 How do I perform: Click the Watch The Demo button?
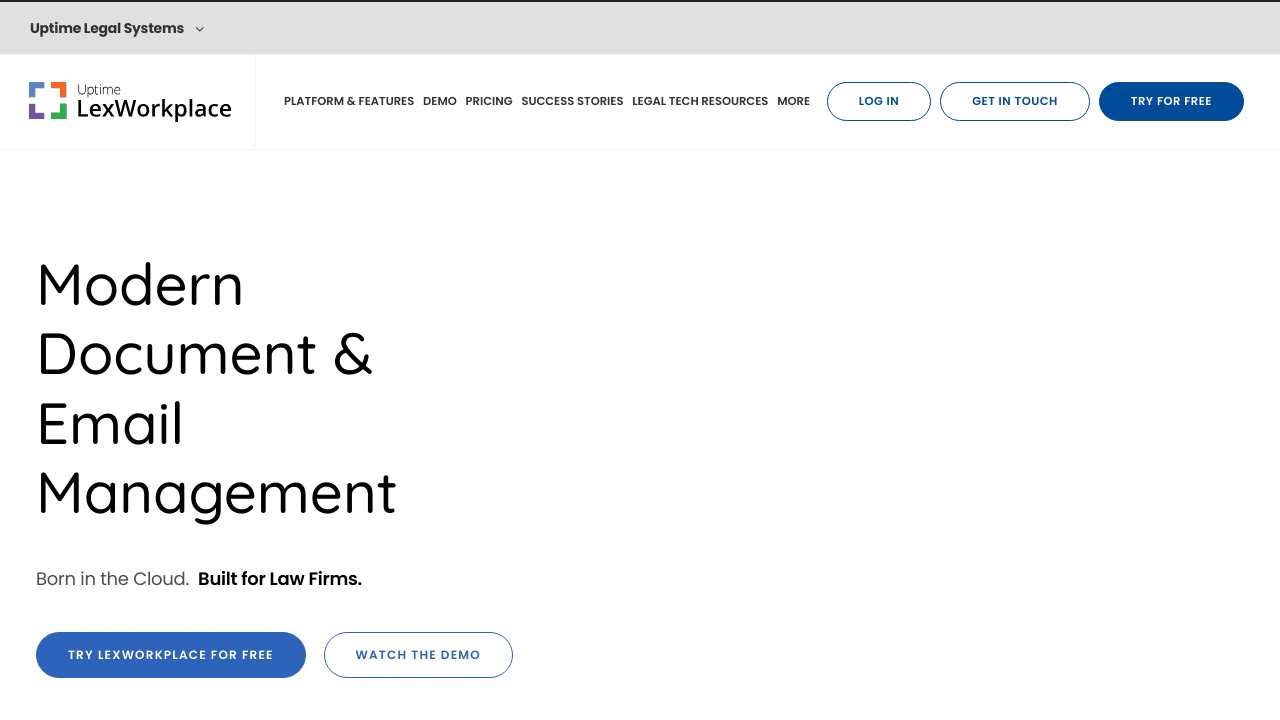(x=418, y=655)
